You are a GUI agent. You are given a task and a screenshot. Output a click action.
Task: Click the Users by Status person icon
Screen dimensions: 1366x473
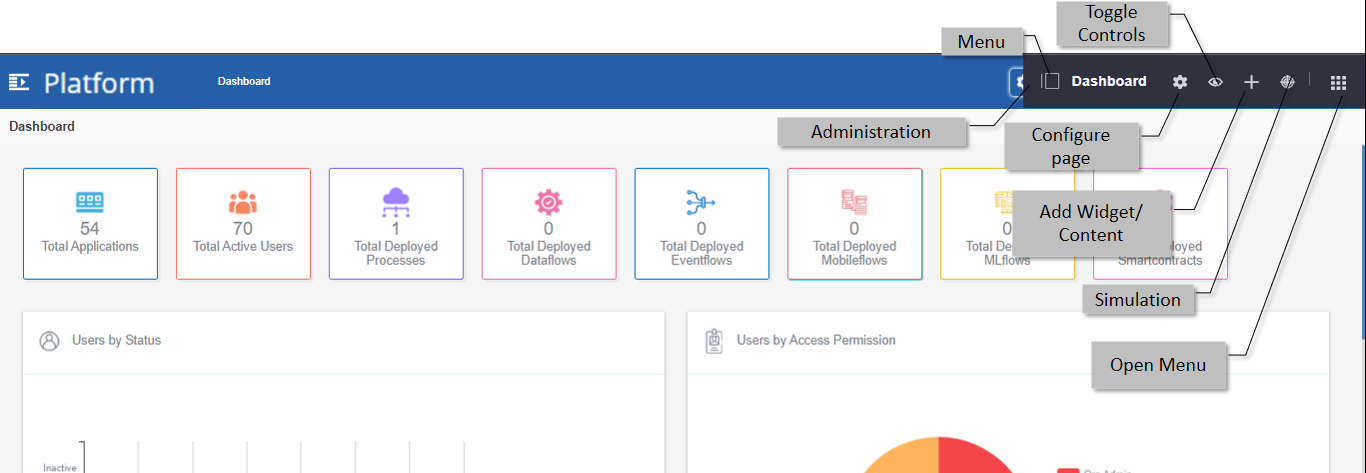(x=49, y=341)
